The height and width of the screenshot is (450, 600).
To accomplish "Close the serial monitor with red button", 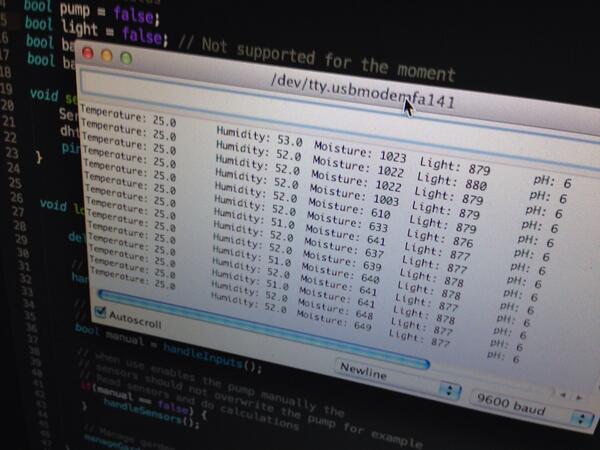I will pos(88,53).
